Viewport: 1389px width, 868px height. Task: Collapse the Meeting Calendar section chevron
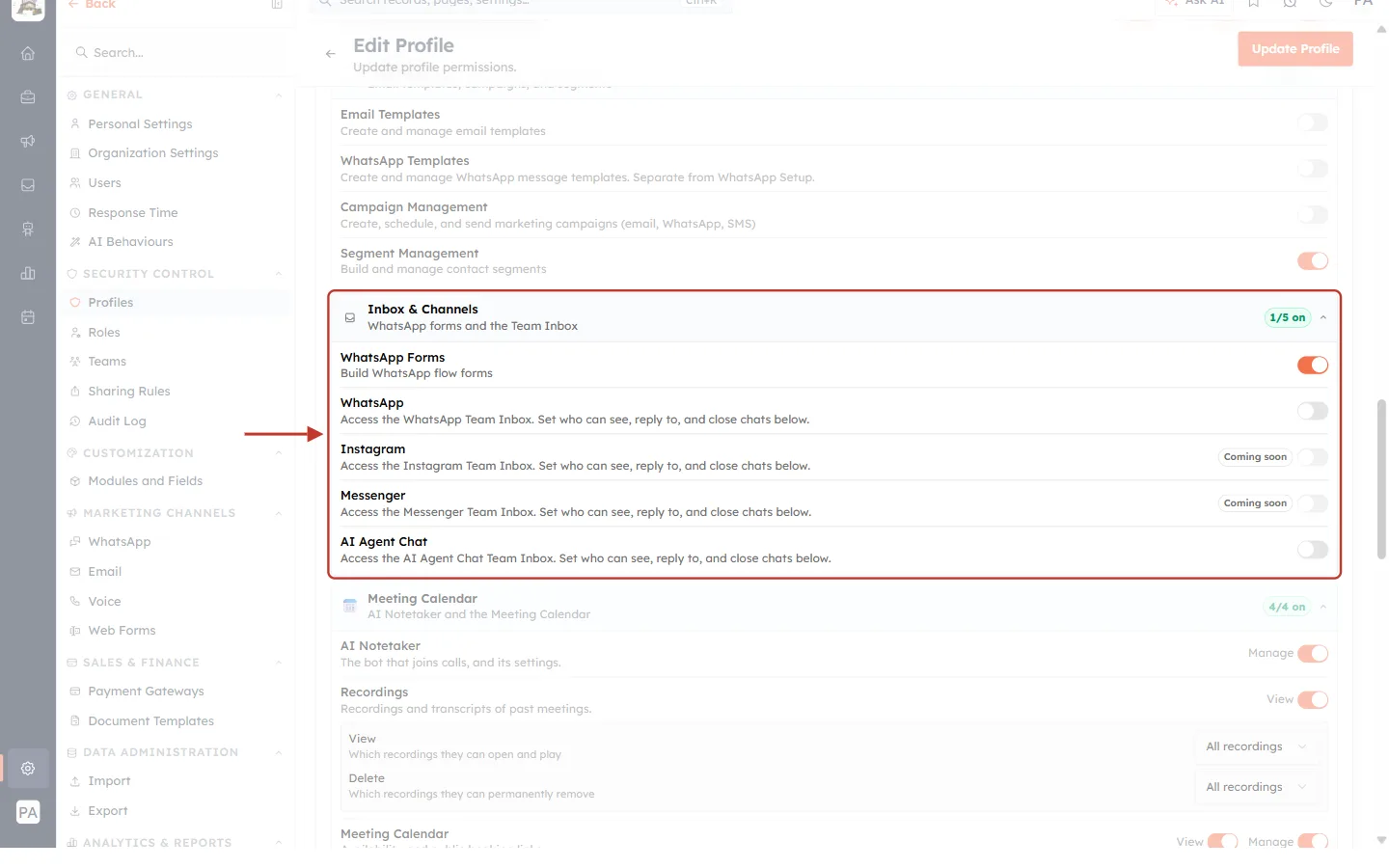1323,607
